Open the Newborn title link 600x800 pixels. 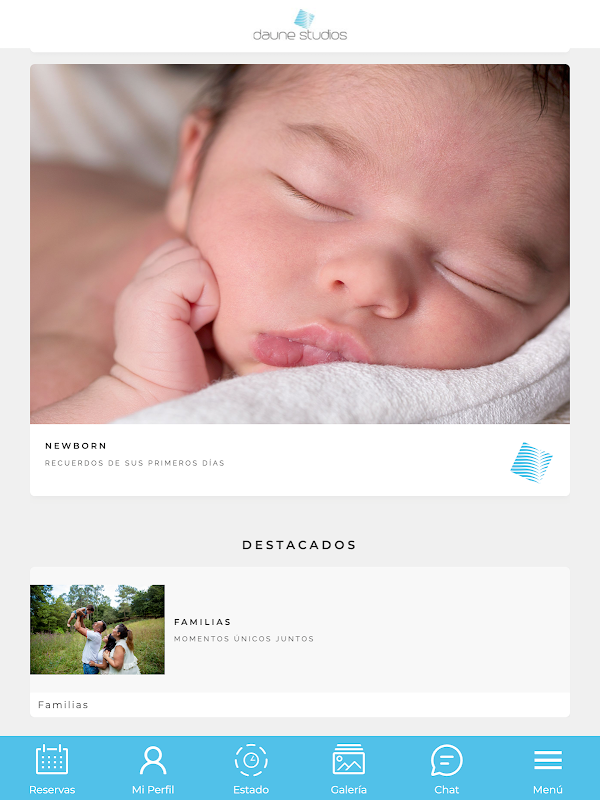[x=76, y=446]
